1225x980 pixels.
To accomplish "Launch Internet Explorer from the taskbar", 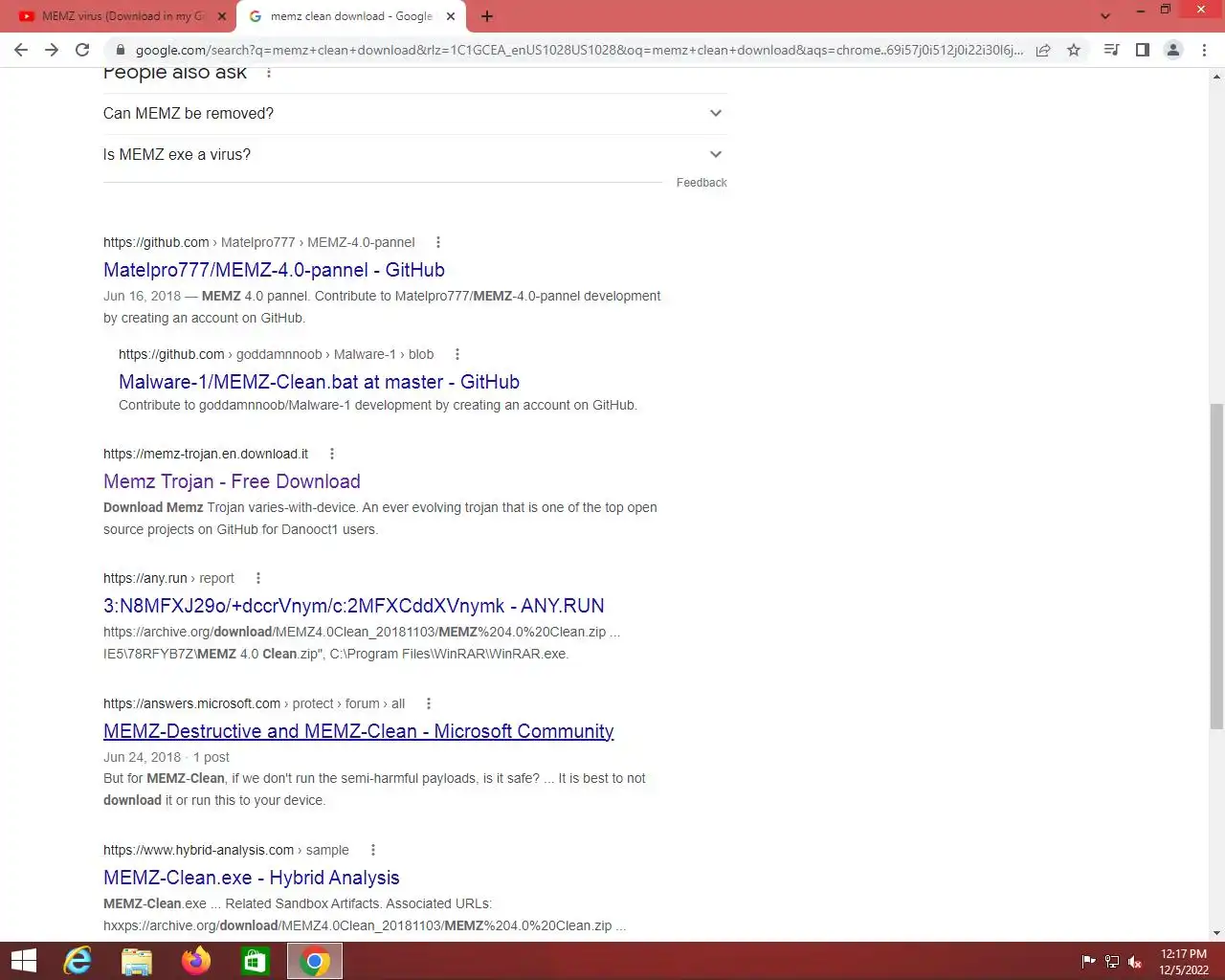I will click(77, 961).
